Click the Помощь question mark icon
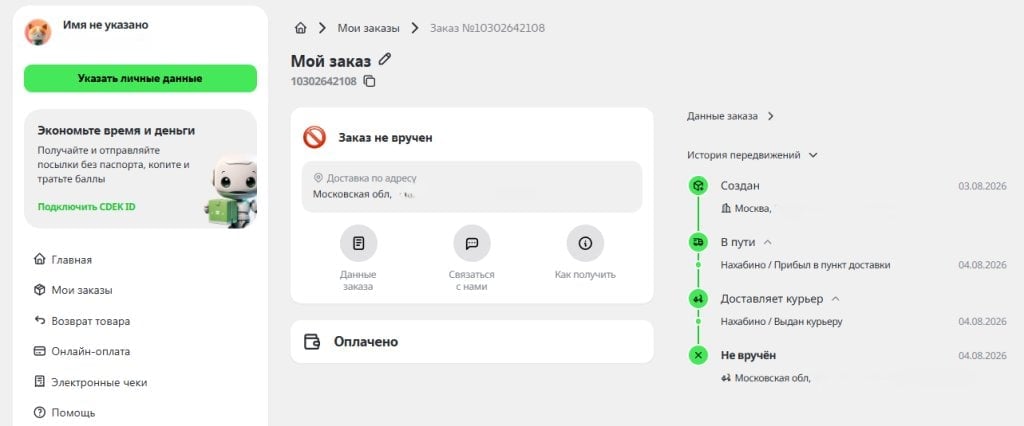 pos(40,412)
